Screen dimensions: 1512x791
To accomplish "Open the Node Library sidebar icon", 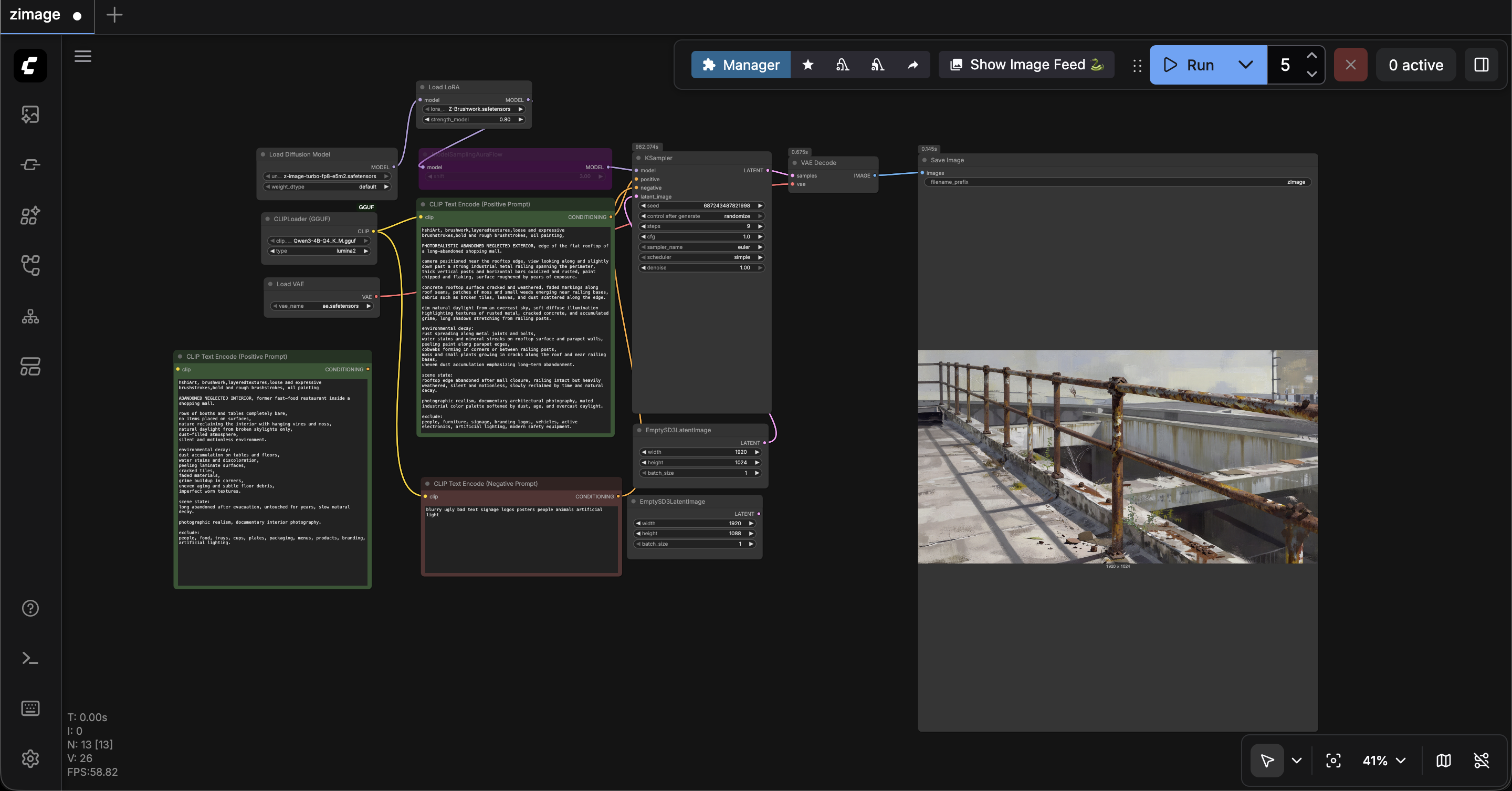I will 30,164.
